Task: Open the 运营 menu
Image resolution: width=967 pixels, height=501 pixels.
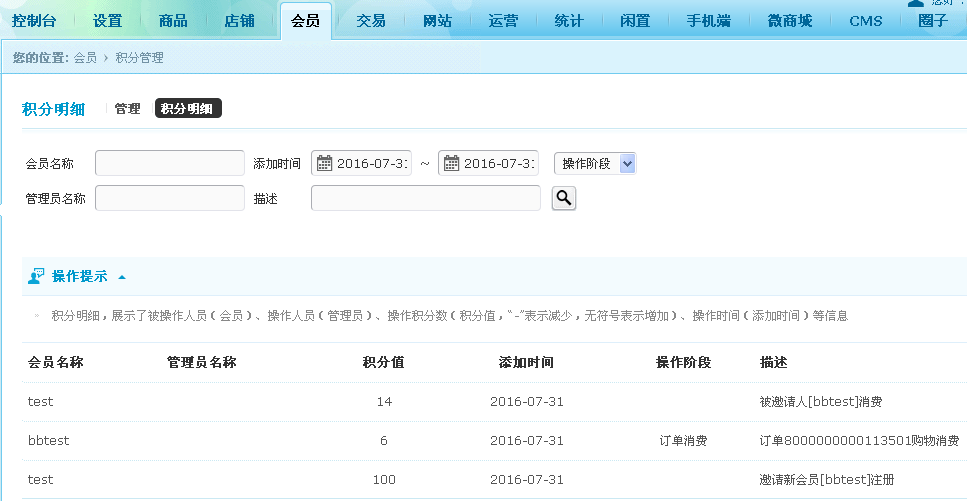Action: click(x=503, y=21)
